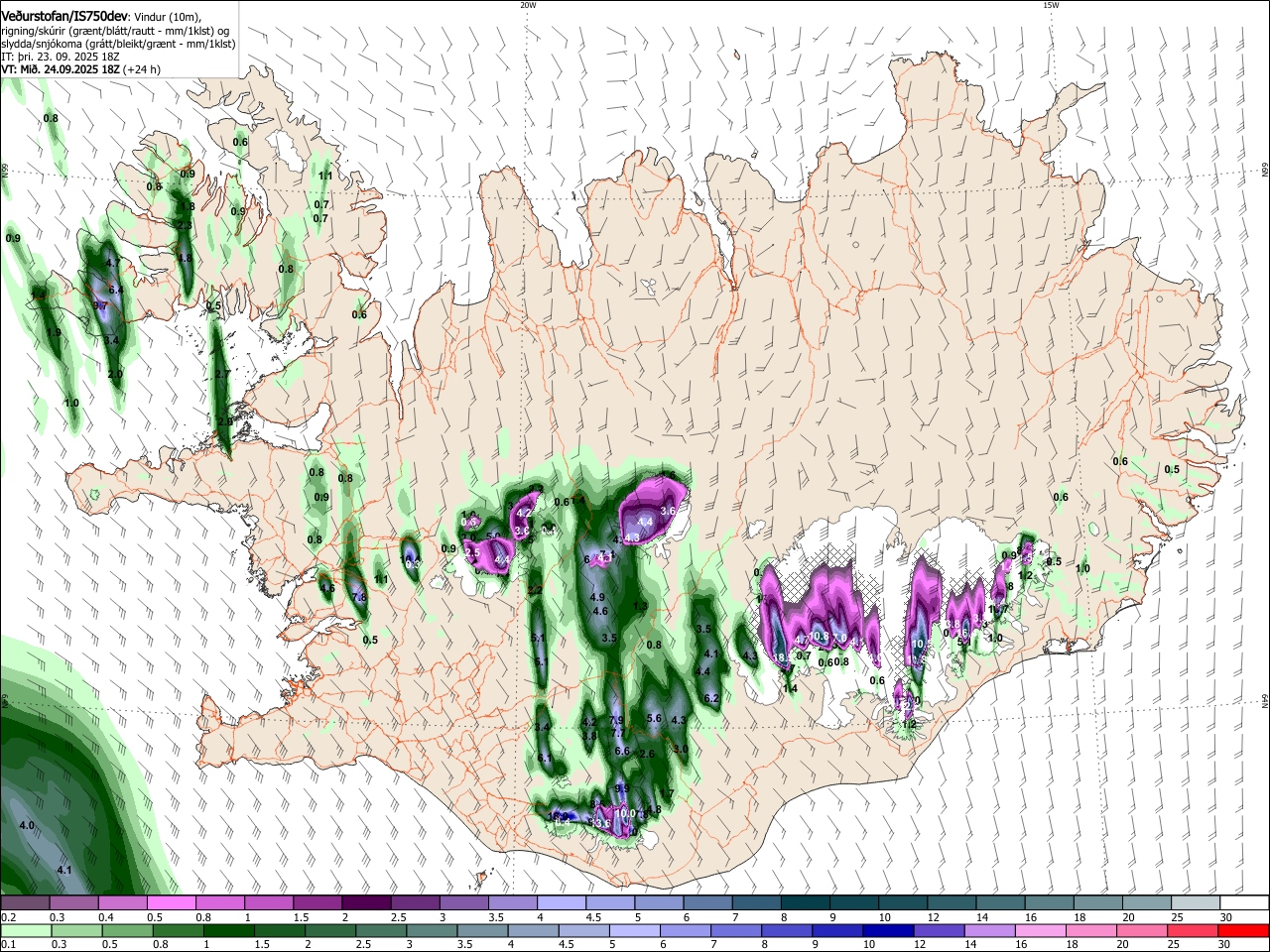Click the 6.4 value over the Westfjords
Viewport: 1270px width, 952px height.
click(115, 290)
